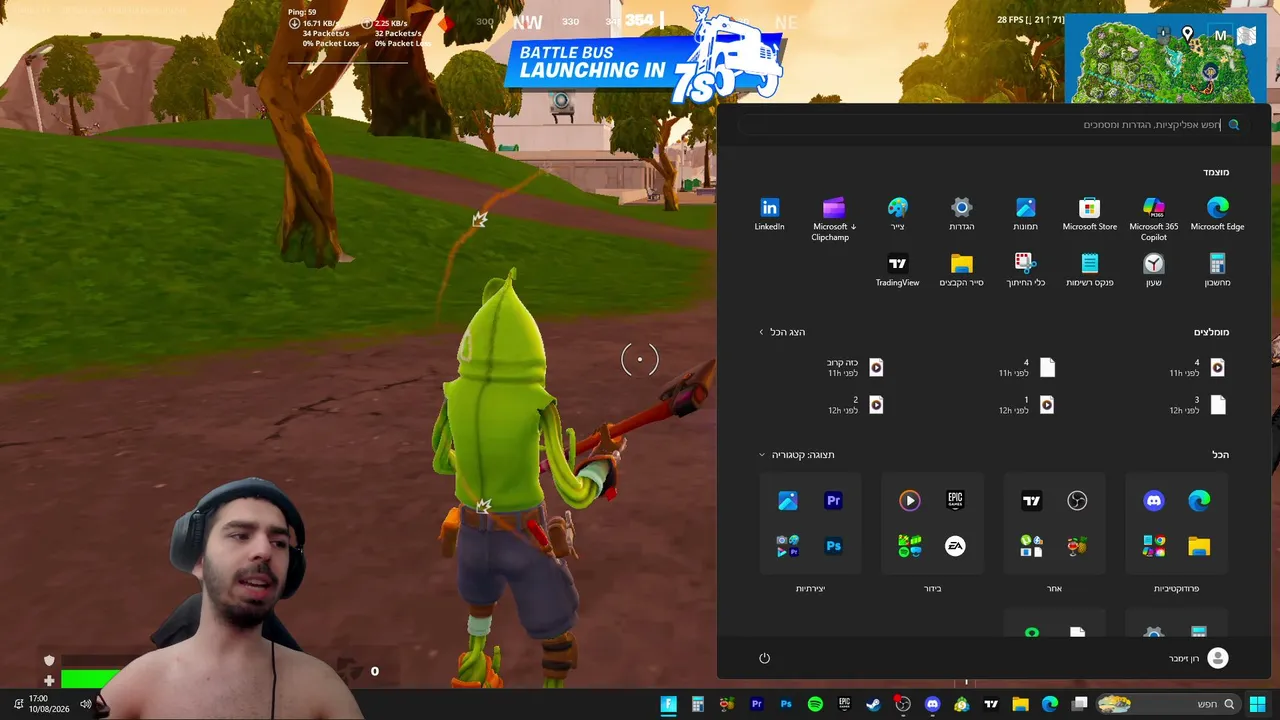Open Discord in the פרודוקטיביות category
1280x720 pixels.
[1154, 501]
